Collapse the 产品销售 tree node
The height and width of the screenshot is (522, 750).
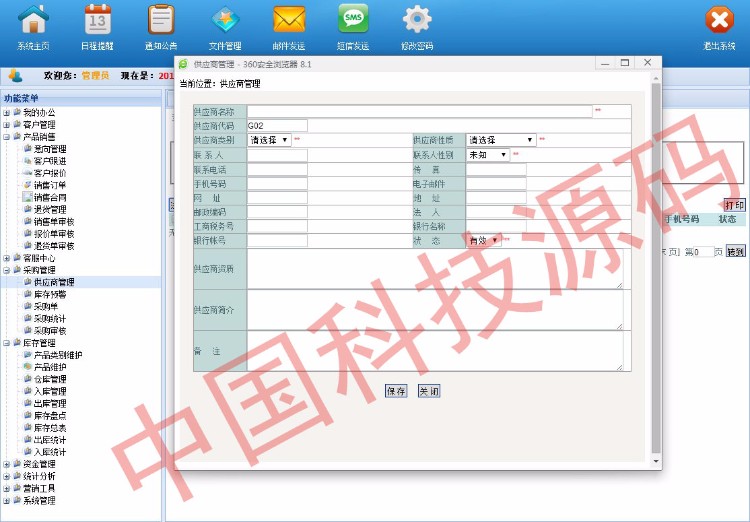pyautogui.click(x=7, y=137)
